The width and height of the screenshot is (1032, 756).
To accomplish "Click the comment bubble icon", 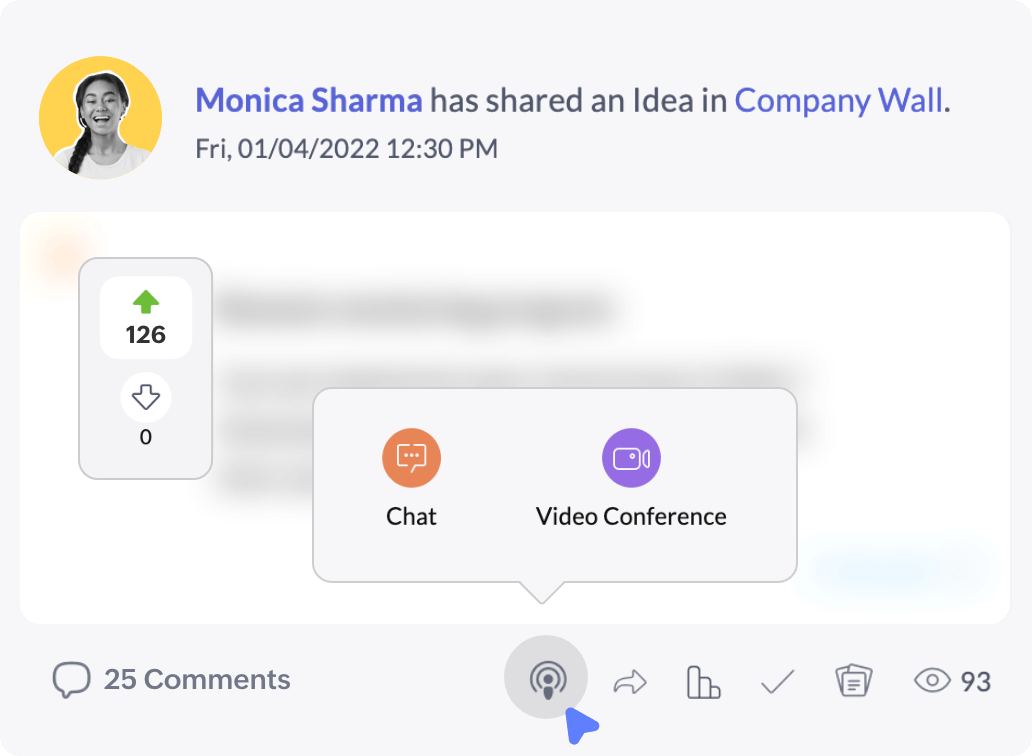I will [71, 681].
